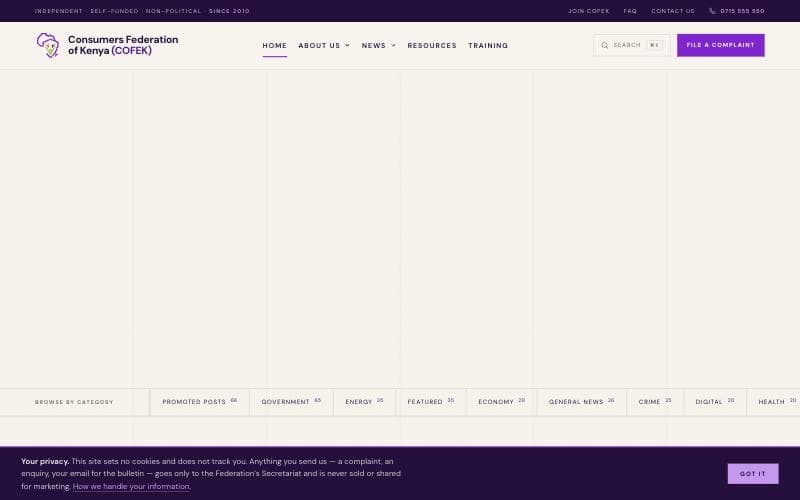800x500 pixels.
Task: Open the Contact Us link
Action: click(672, 11)
